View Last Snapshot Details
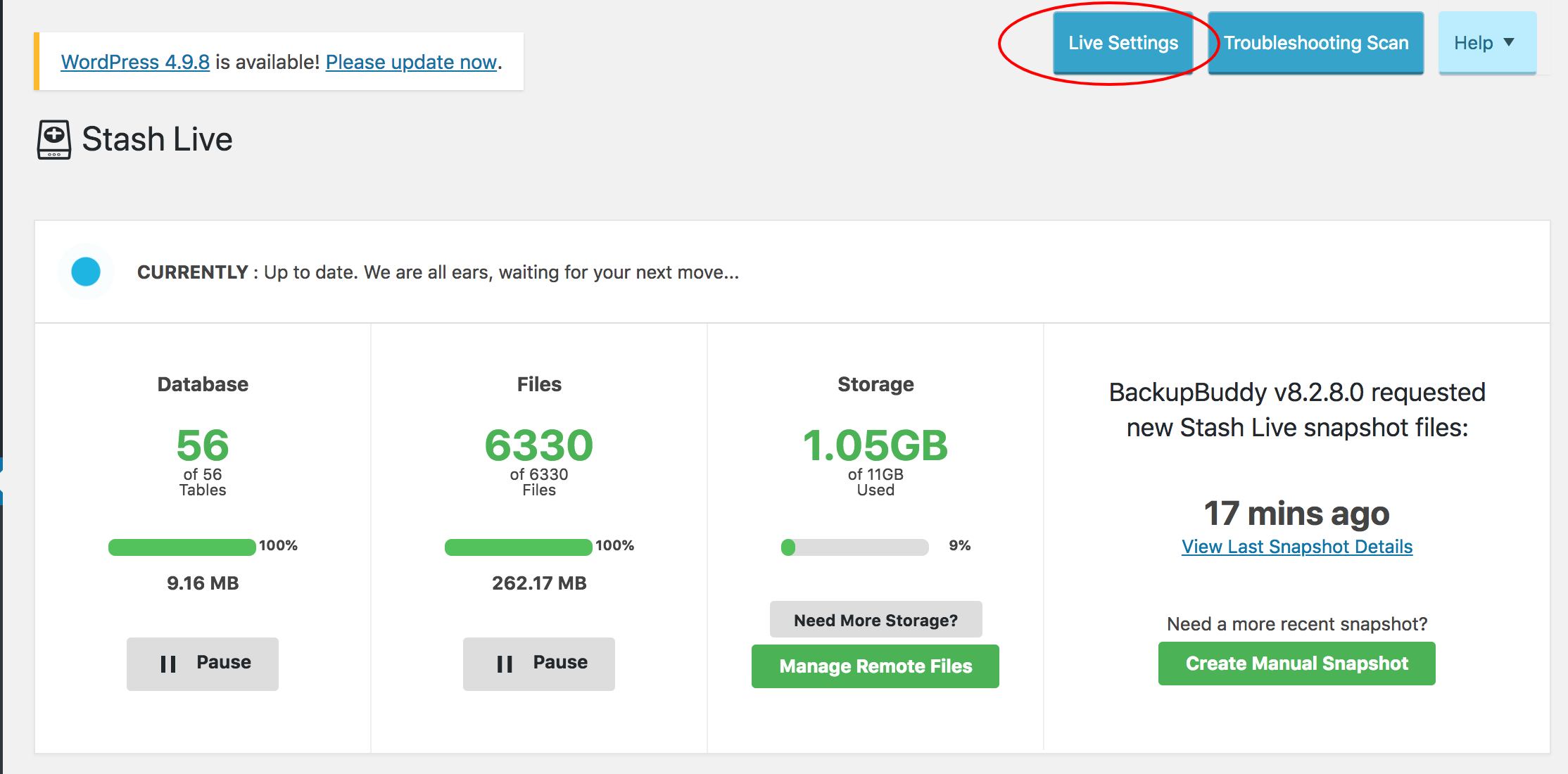The width and height of the screenshot is (1568, 774). click(x=1297, y=547)
